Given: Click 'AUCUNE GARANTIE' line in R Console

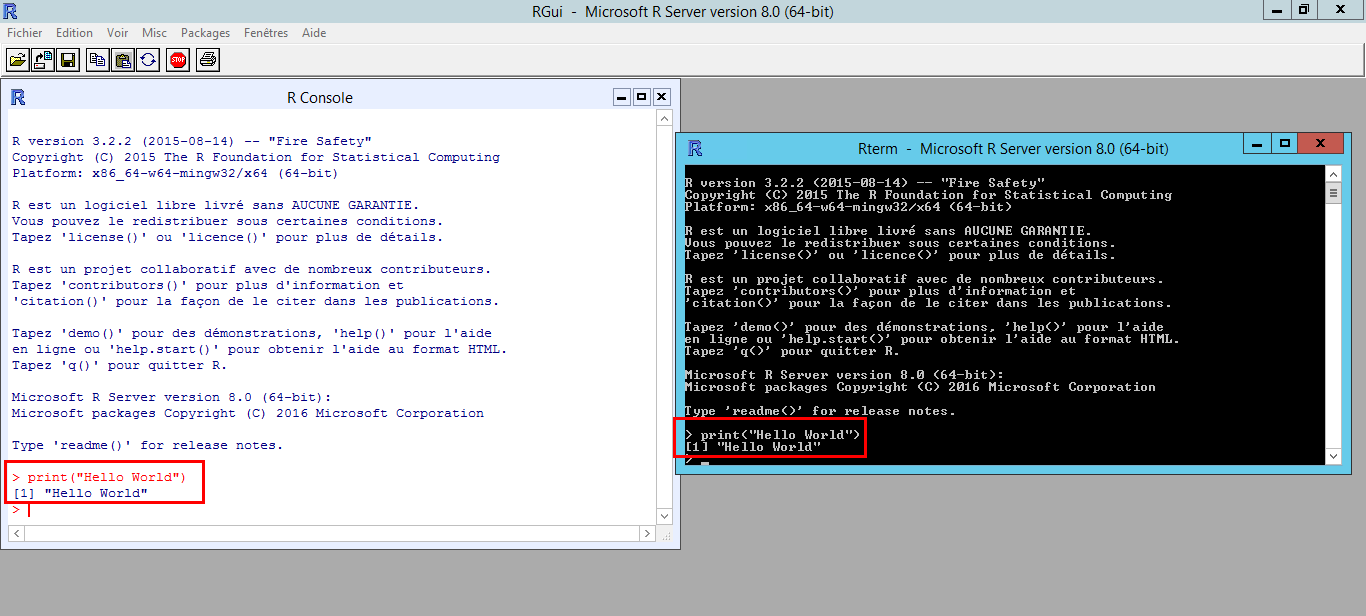Looking at the screenshot, I should (x=215, y=205).
